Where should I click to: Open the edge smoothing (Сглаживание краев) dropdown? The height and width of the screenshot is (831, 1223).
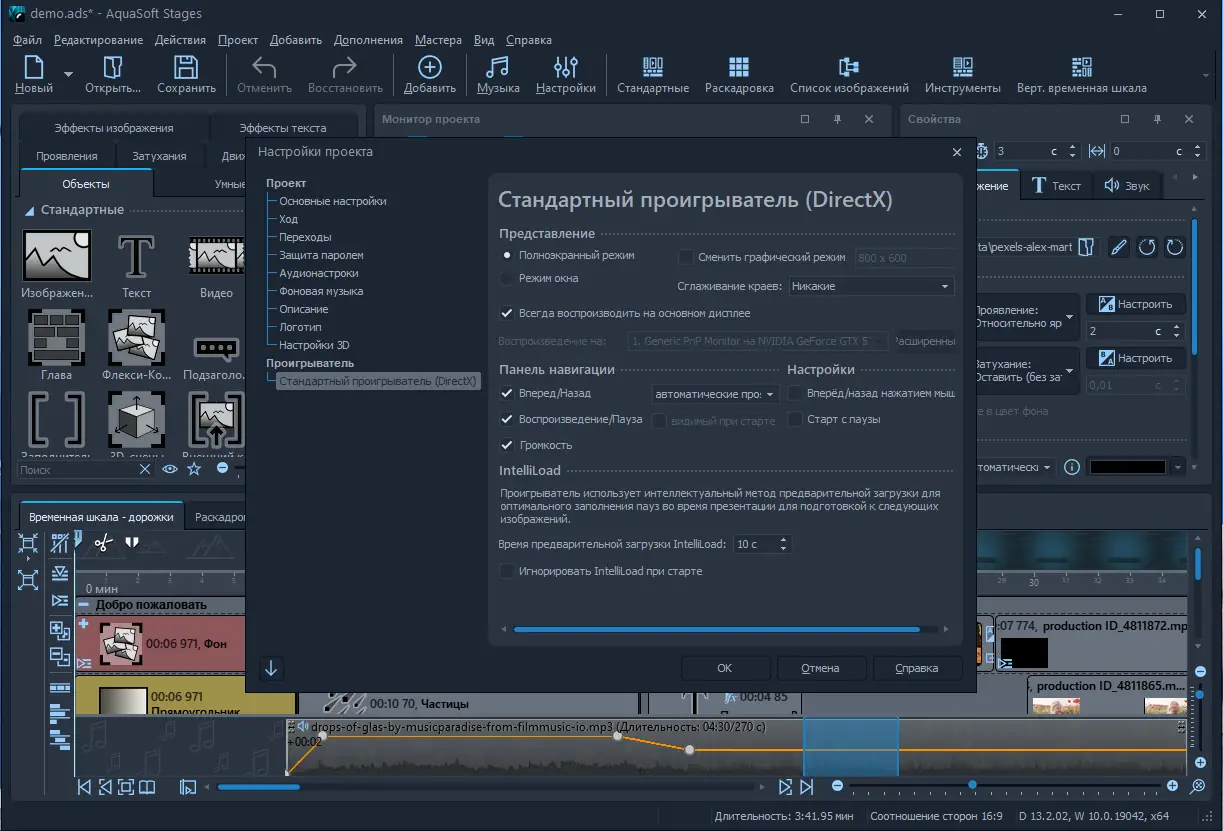(871, 286)
